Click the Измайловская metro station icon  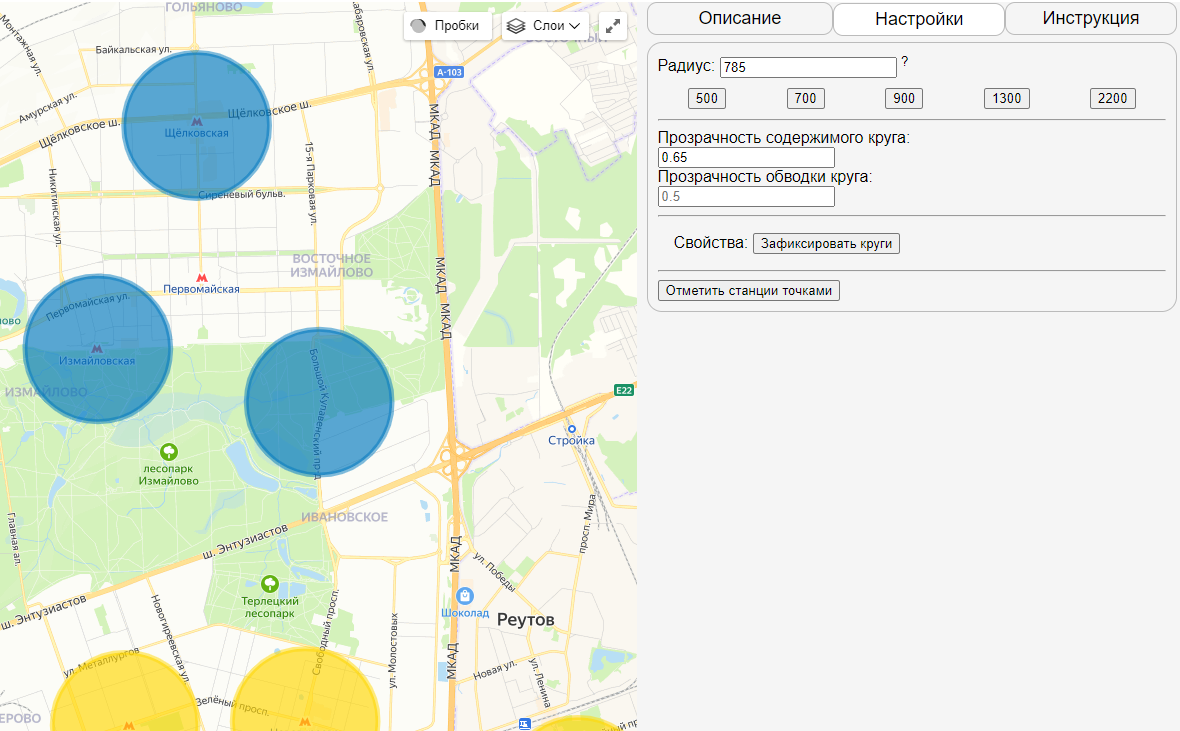tap(98, 347)
